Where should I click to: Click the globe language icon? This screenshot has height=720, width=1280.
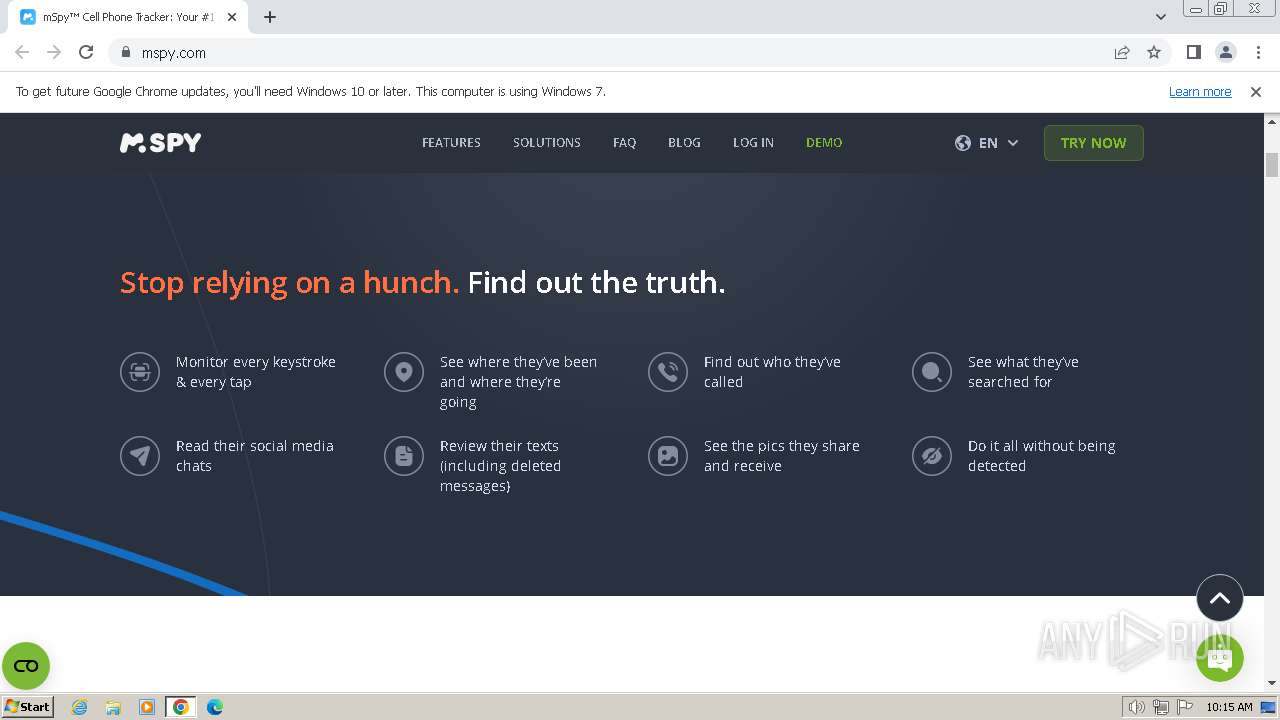[x=963, y=142]
